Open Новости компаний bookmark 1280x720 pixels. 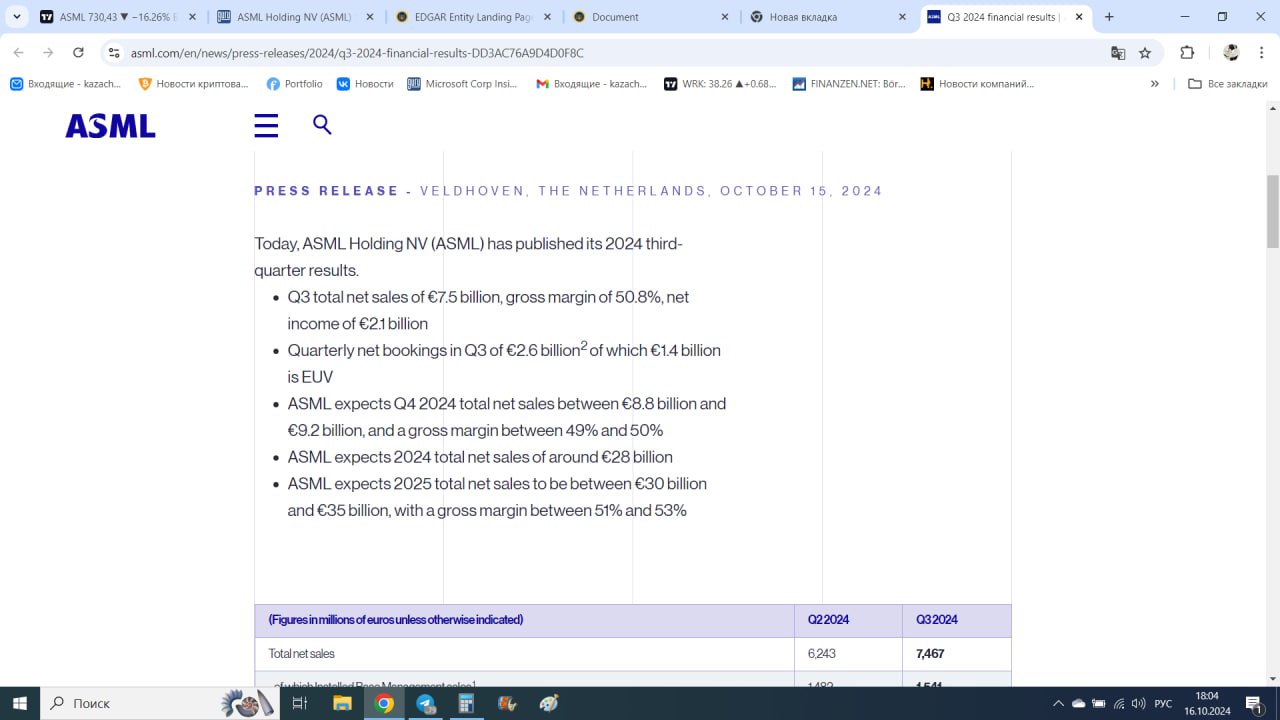point(977,84)
